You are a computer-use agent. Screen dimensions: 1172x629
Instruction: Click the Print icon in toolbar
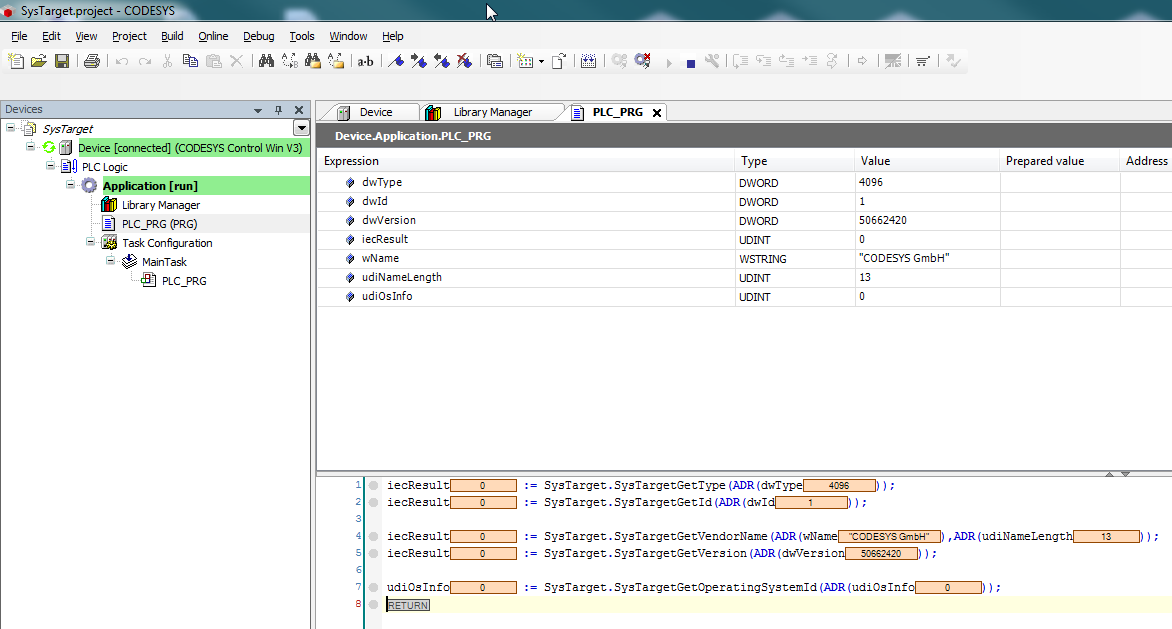point(92,61)
